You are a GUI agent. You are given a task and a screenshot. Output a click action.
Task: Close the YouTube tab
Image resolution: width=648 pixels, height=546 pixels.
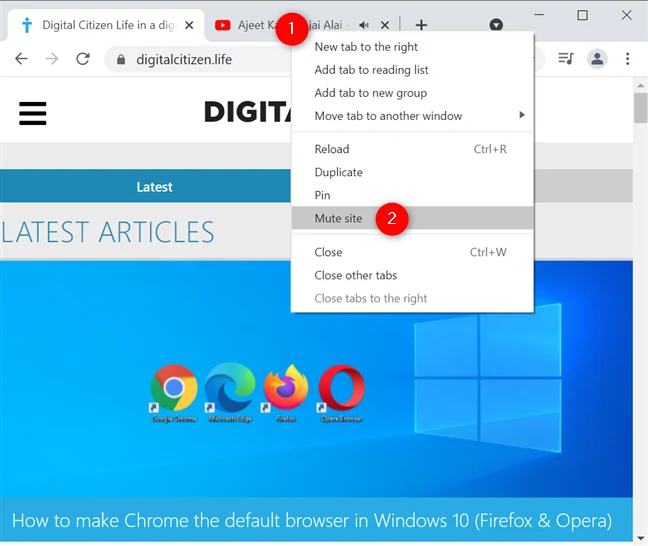[x=385, y=25]
